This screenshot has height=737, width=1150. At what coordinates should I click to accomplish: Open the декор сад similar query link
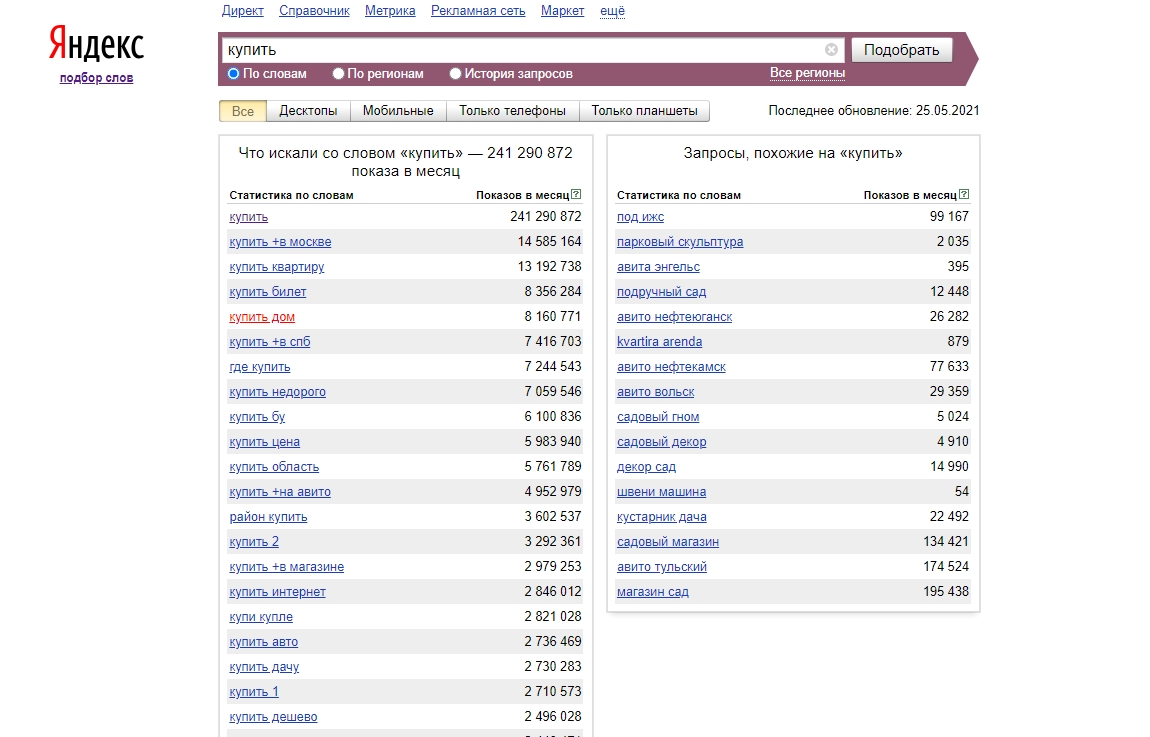[646, 467]
